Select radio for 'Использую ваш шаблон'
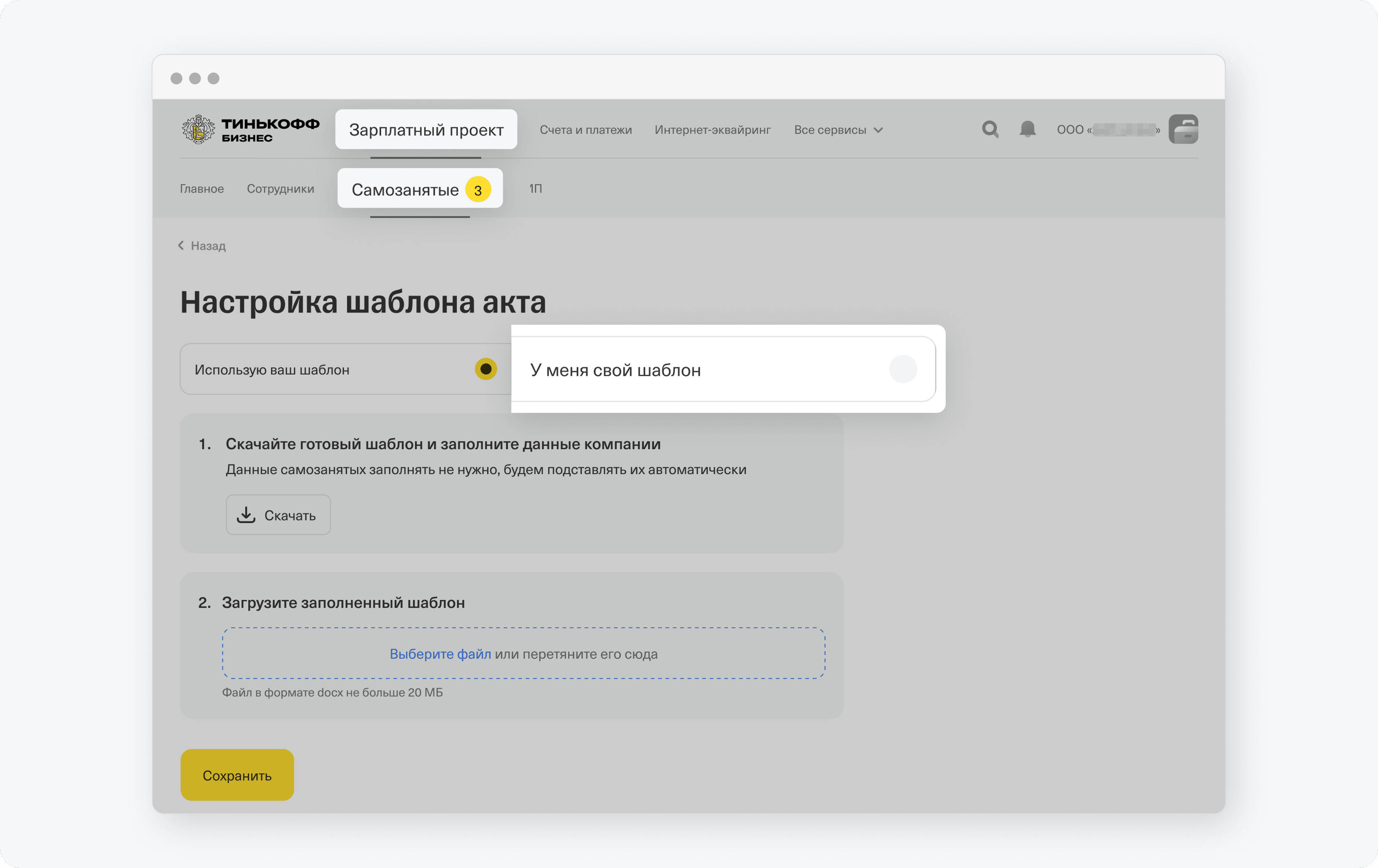 tap(485, 369)
